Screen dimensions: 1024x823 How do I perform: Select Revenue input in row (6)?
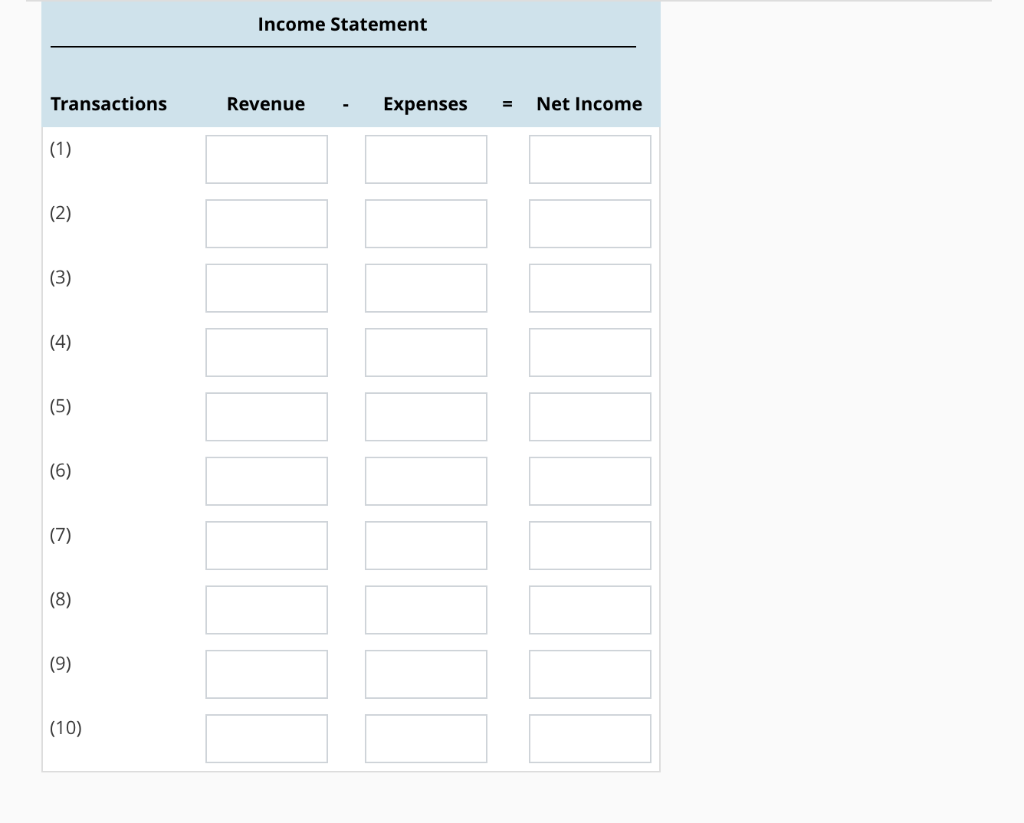tap(266, 481)
